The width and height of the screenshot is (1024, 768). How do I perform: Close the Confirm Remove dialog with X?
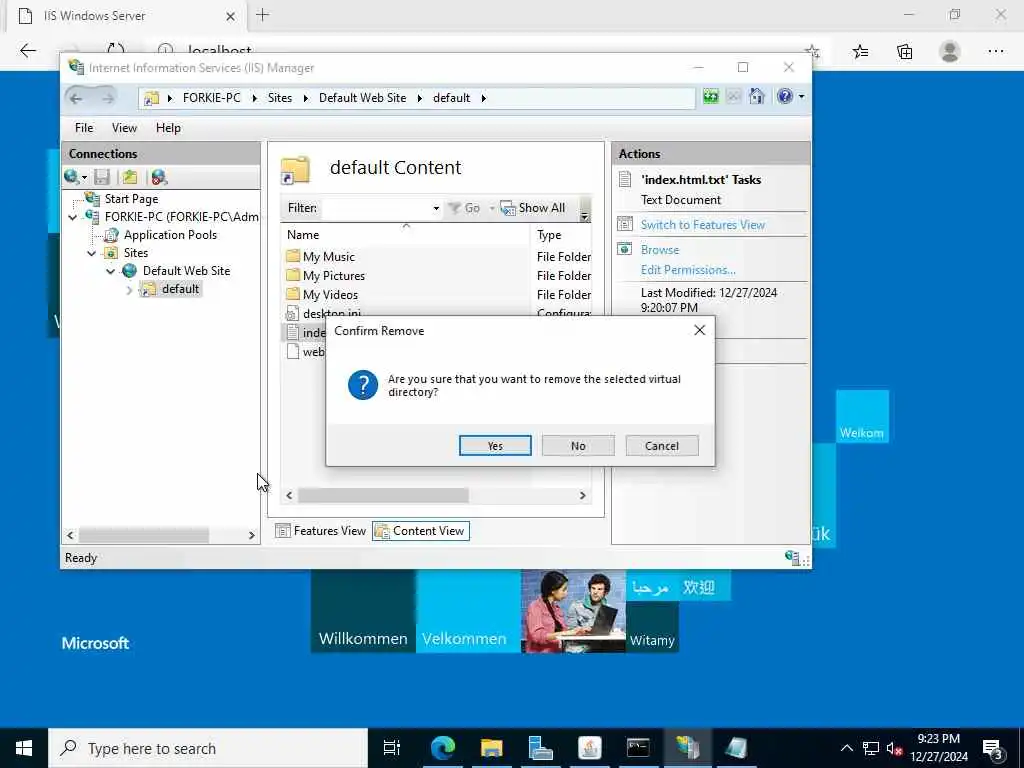[x=699, y=330]
